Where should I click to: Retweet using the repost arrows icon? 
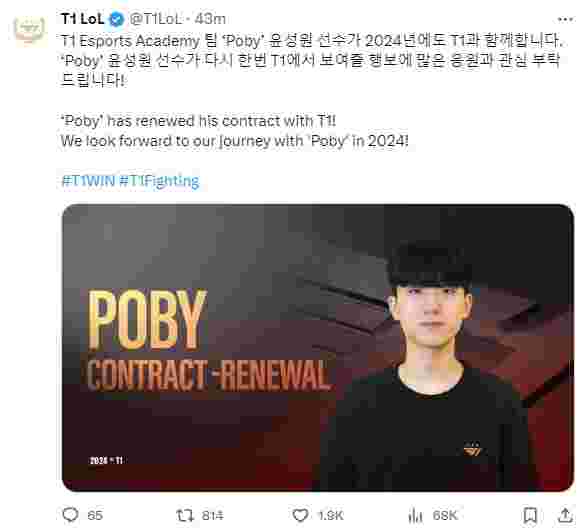pos(185,515)
